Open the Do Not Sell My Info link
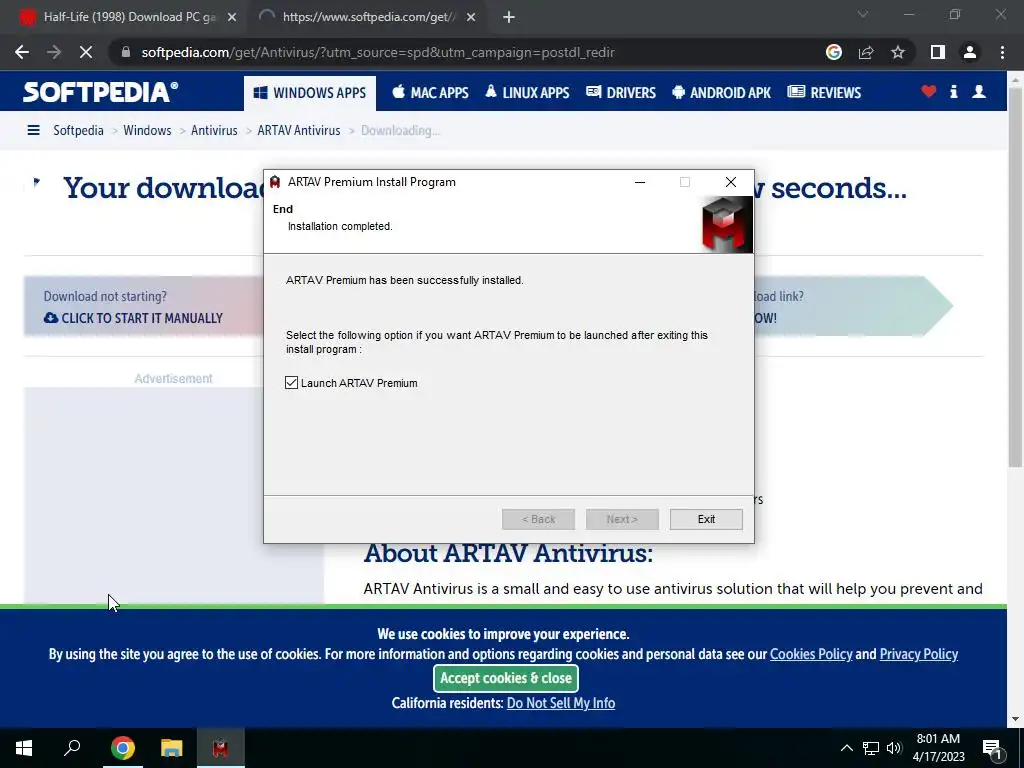 (x=560, y=703)
